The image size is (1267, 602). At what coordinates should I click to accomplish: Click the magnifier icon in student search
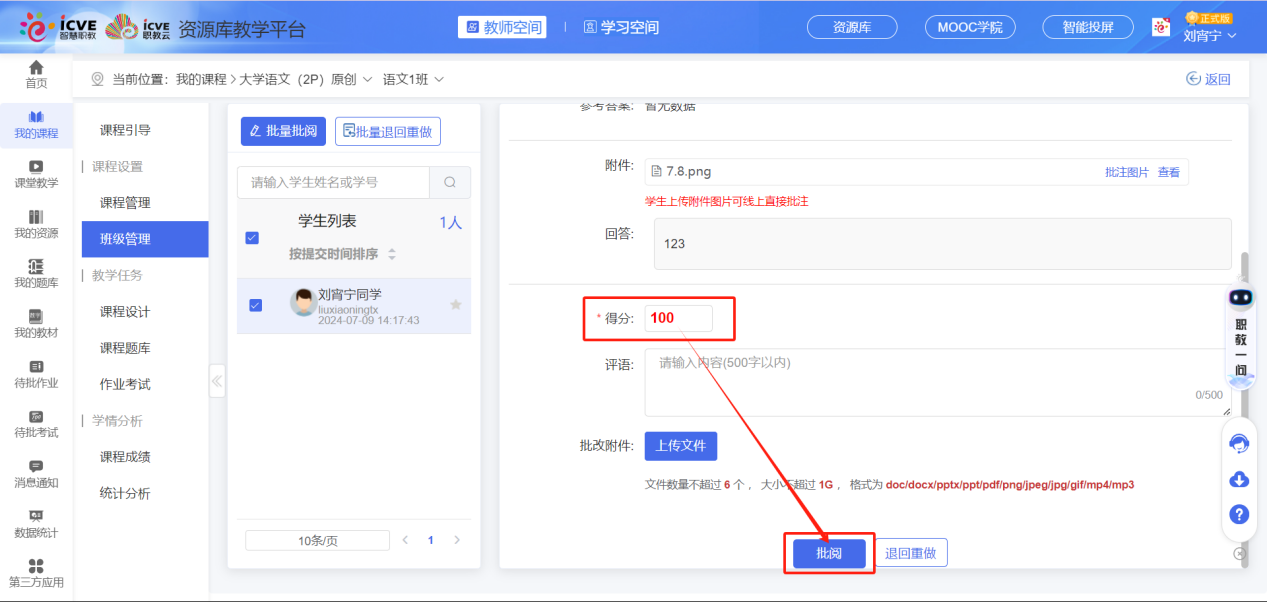coord(449,182)
